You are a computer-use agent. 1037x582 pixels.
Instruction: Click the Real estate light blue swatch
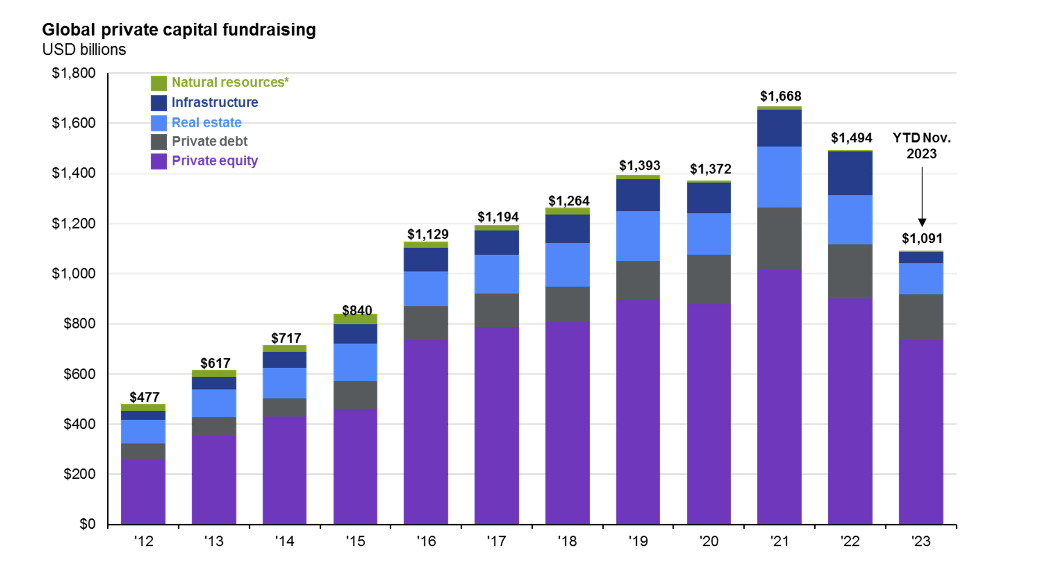159,123
